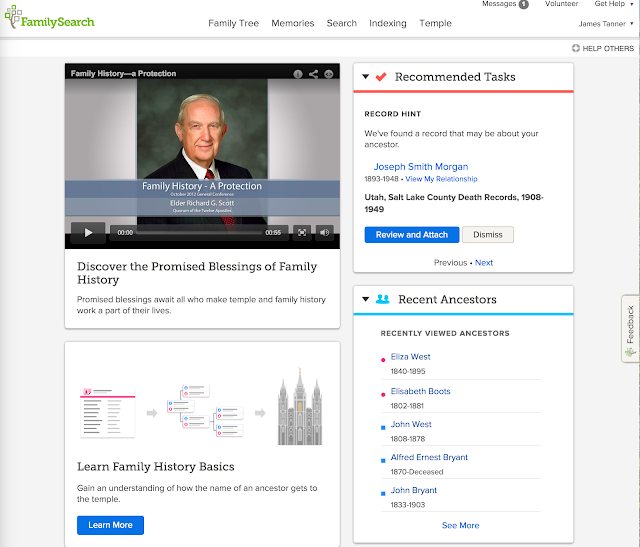Collapse the Recent Ancestors panel
Image resolution: width=640 pixels, height=547 pixels.
(366, 299)
